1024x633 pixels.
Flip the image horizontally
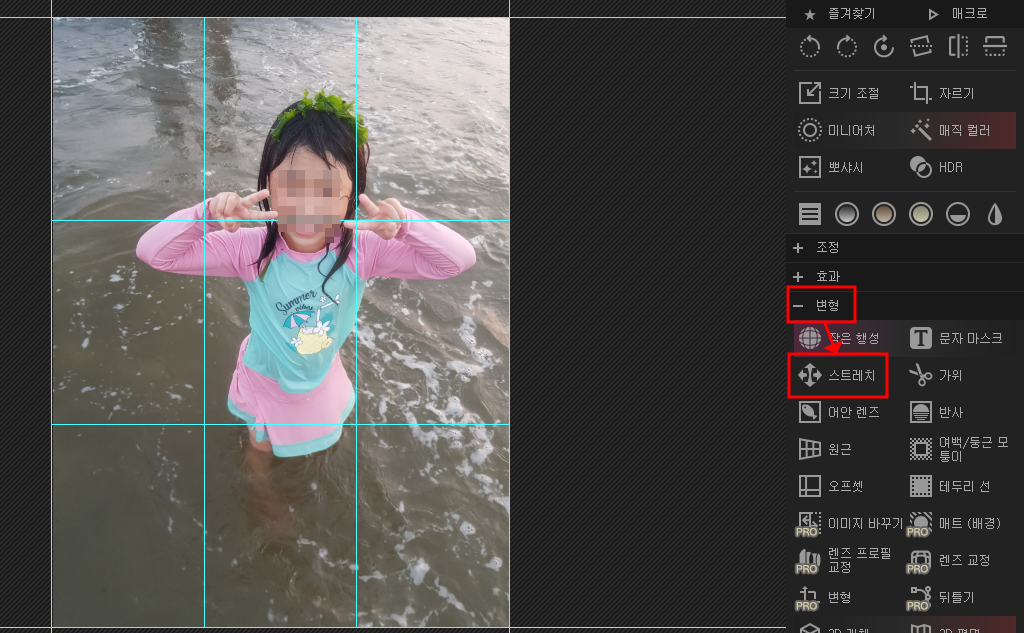point(958,46)
